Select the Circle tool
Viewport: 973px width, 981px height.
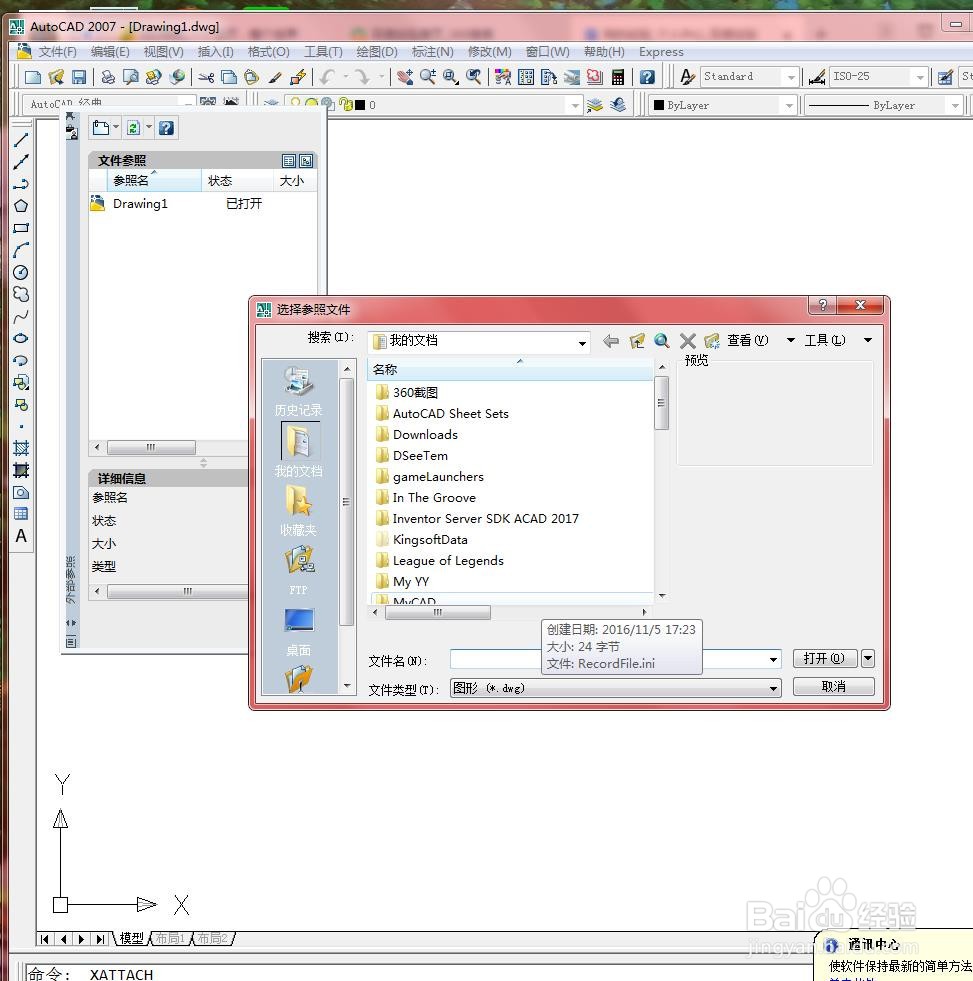click(21, 272)
